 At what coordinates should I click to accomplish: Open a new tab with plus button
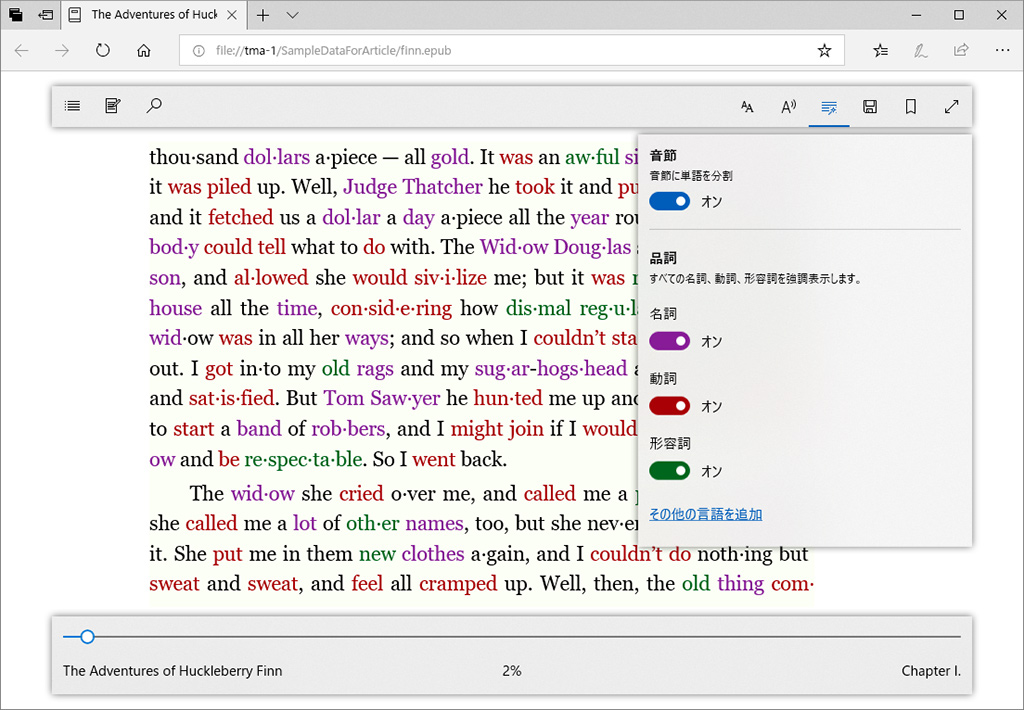263,15
